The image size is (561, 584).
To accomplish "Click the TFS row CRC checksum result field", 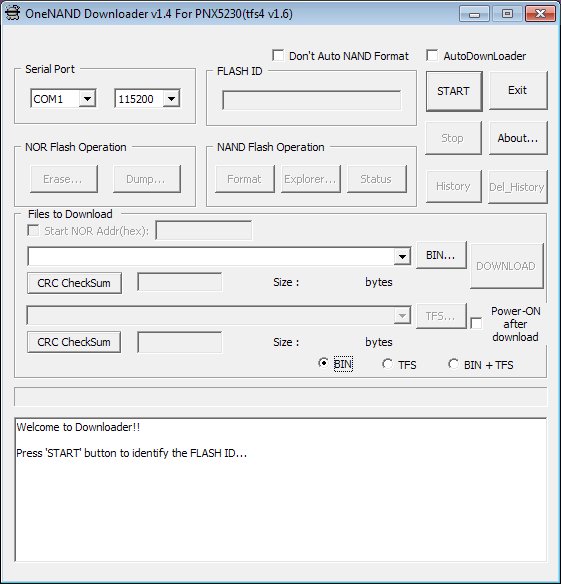I will [180, 342].
